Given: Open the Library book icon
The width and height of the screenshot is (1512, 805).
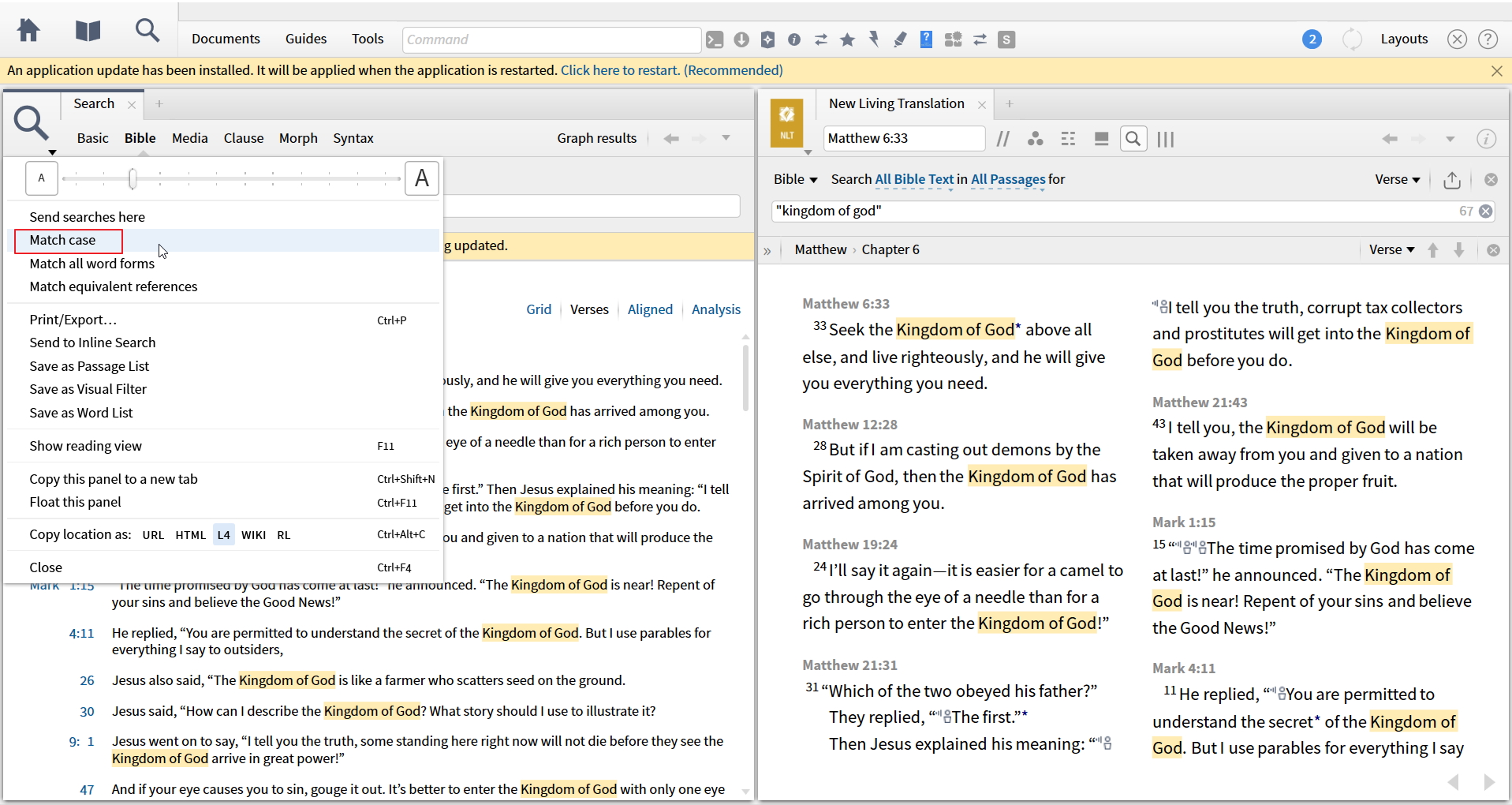Looking at the screenshot, I should (88, 32).
